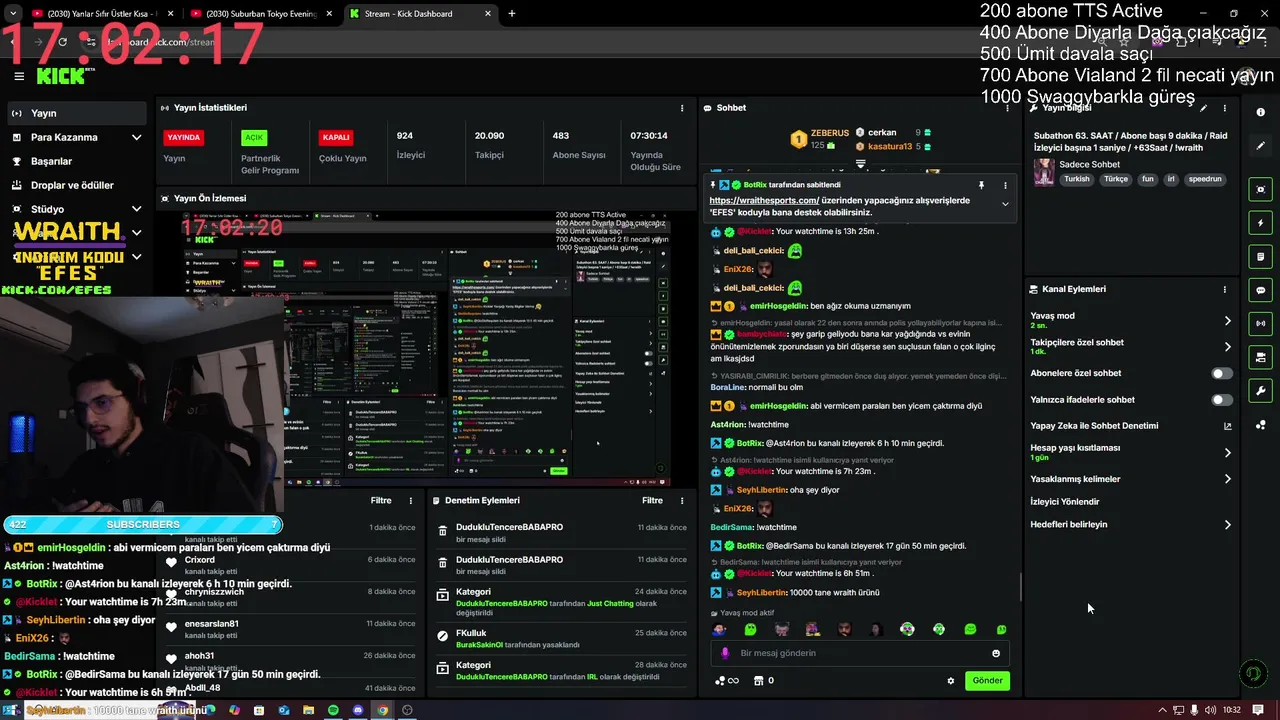Viewport: 1280px width, 720px height.
Task: Open Droplar ve ödüller in the sidebar
Action: point(72,185)
